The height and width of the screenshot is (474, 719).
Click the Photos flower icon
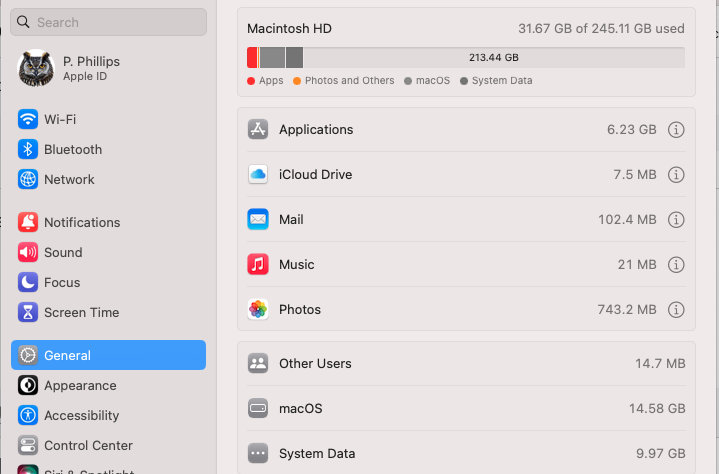[x=258, y=309]
